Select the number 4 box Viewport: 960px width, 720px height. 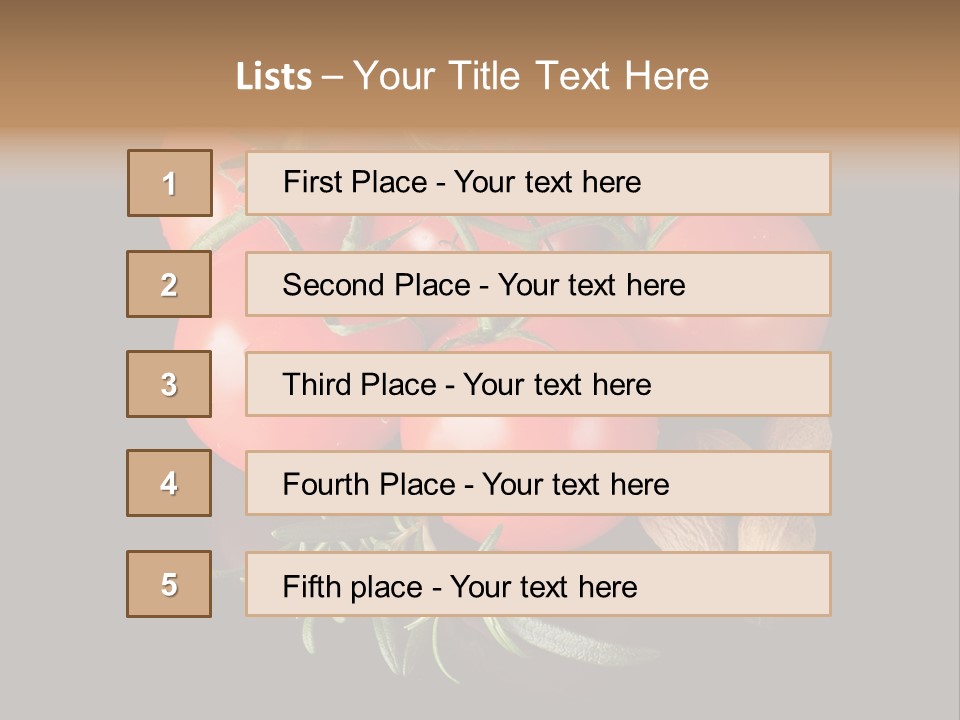(169, 483)
